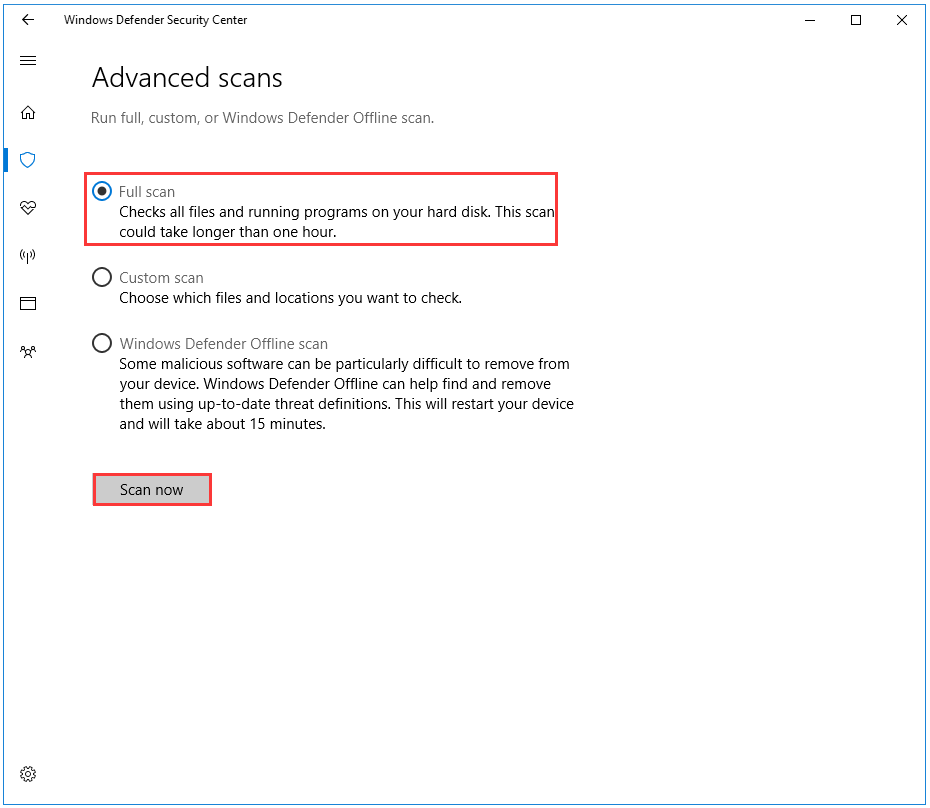
Task: Open Firewall & network protection antenna icon
Action: point(28,256)
